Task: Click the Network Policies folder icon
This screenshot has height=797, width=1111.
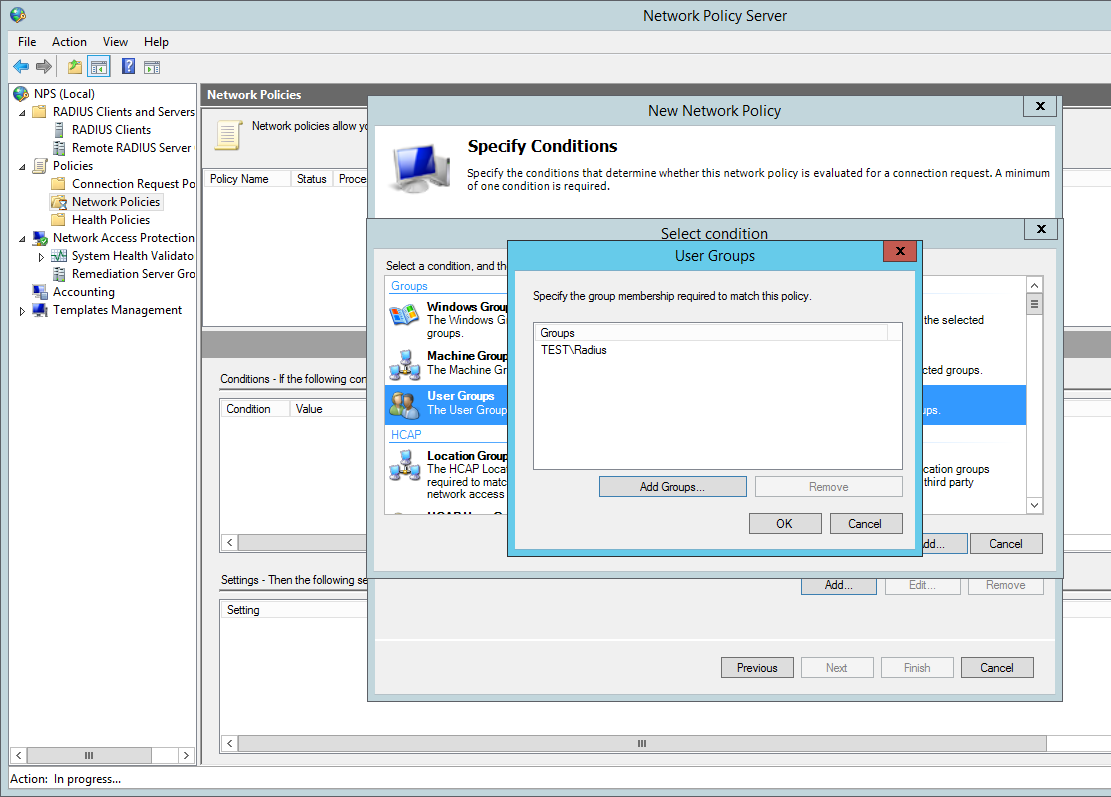Action: [x=59, y=202]
